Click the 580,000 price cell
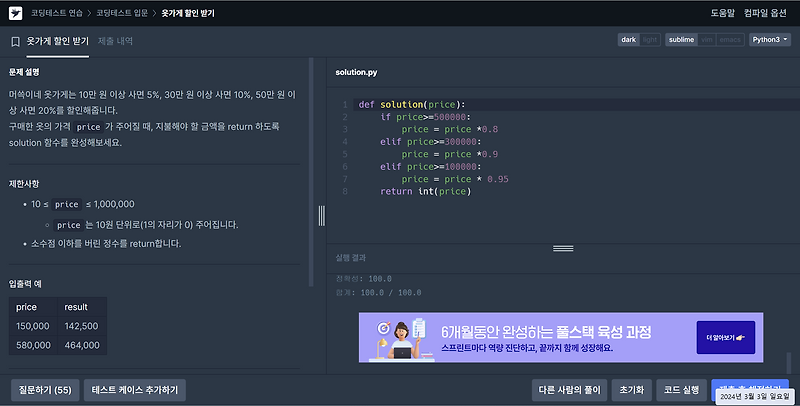 point(33,345)
